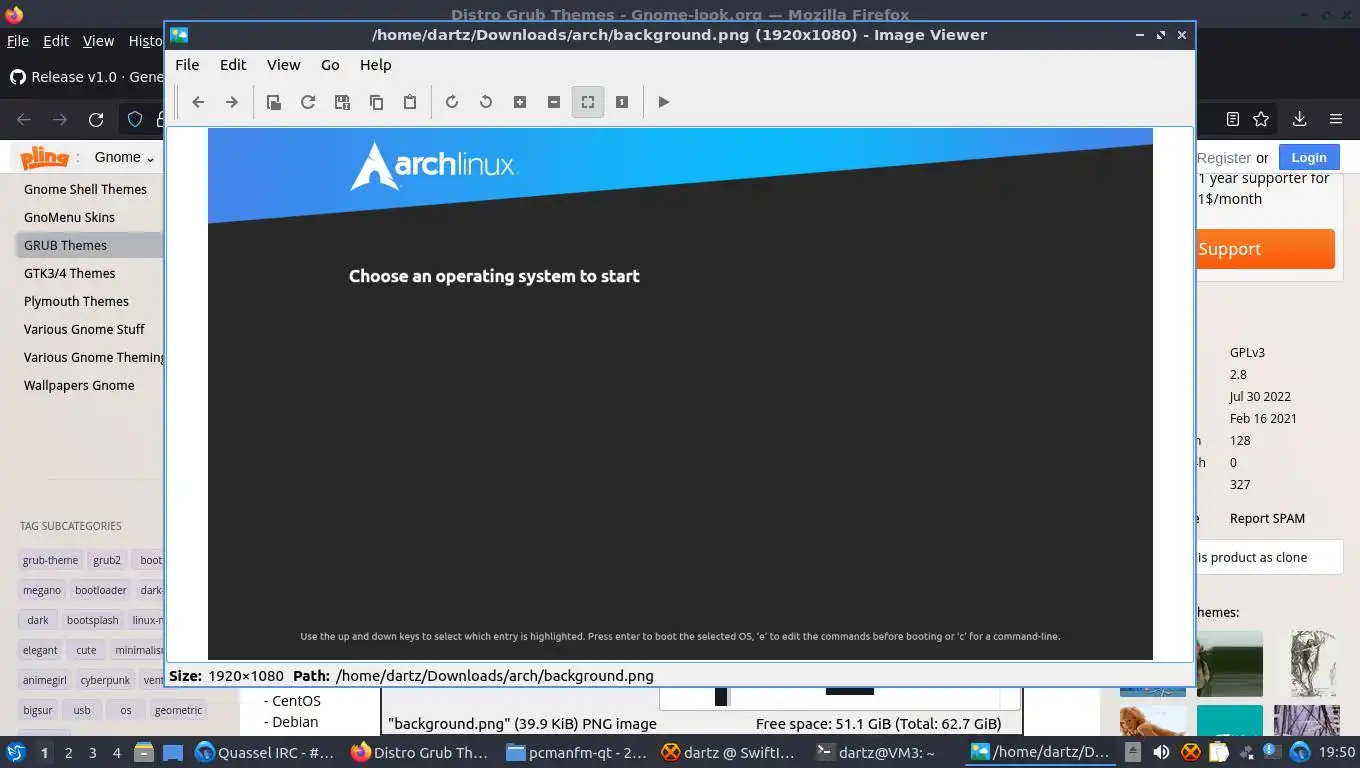Click the Paste toolbar icon
1360x768 pixels.
[410, 102]
